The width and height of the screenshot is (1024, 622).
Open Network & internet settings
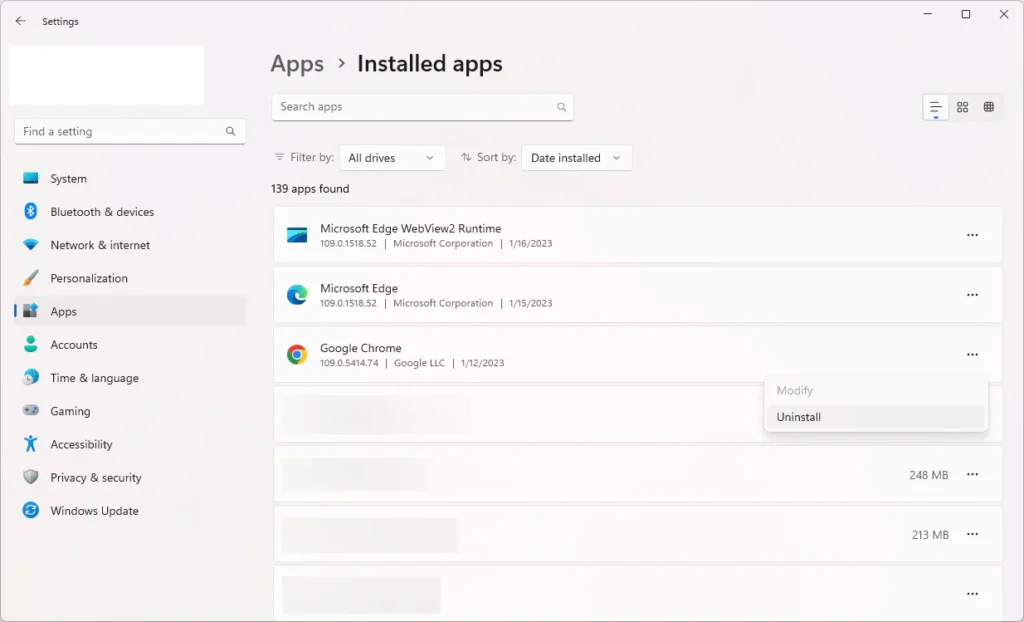[x=100, y=245]
